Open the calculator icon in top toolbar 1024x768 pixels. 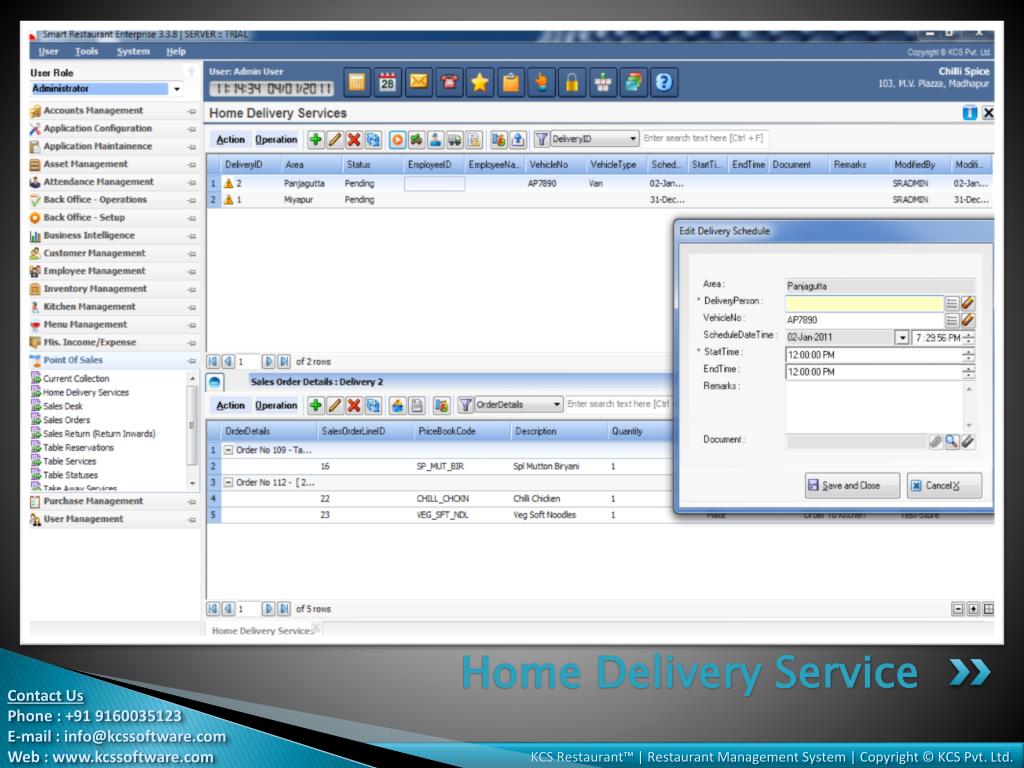click(357, 82)
